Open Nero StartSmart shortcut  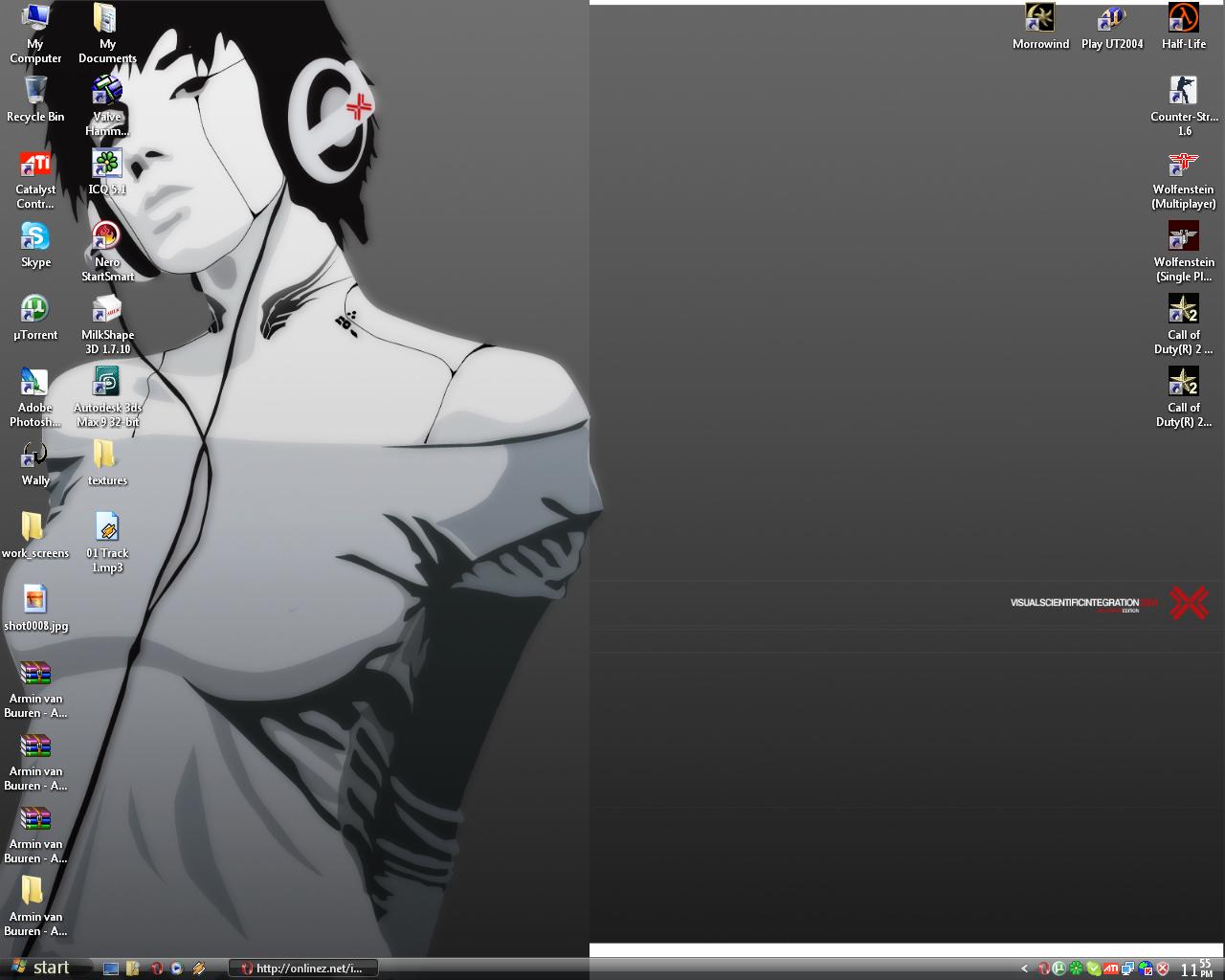coord(107,252)
